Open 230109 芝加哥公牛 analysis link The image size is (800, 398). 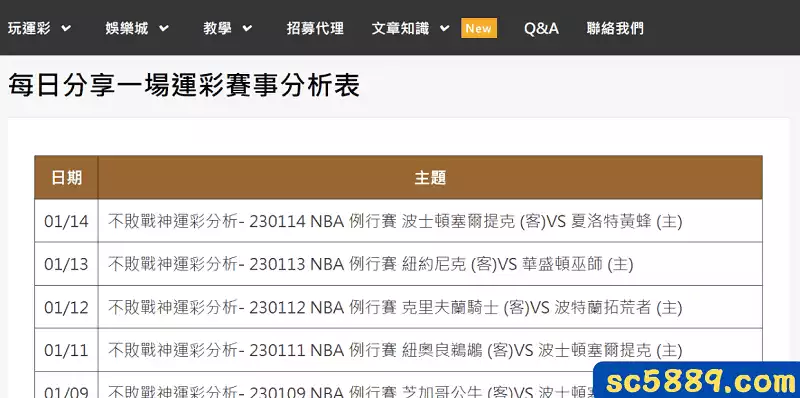click(x=351, y=391)
